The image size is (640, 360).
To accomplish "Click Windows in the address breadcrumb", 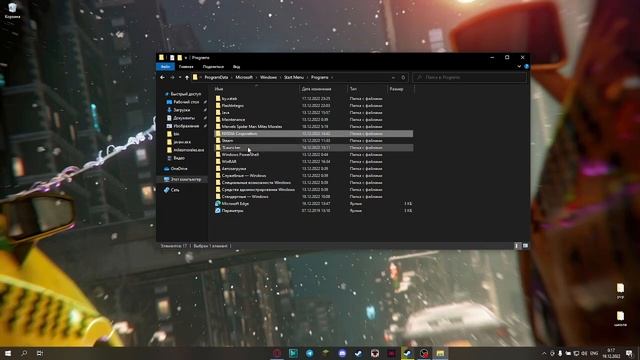I will (x=268, y=77).
